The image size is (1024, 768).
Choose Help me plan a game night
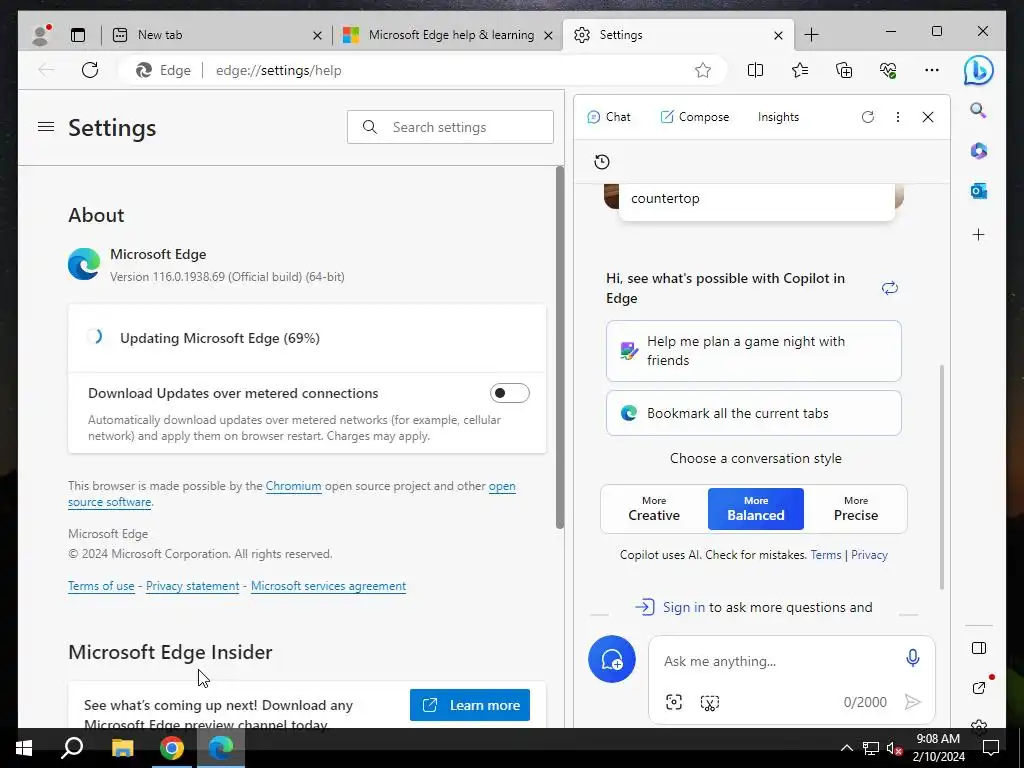point(754,351)
